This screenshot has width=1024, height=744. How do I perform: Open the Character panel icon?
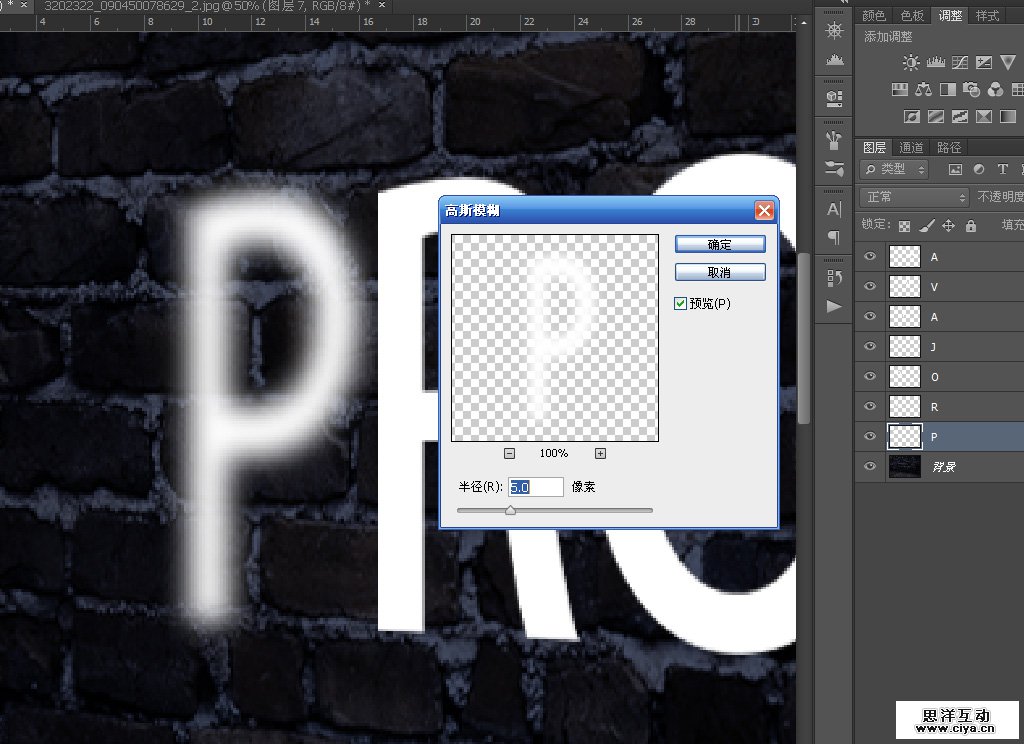834,209
